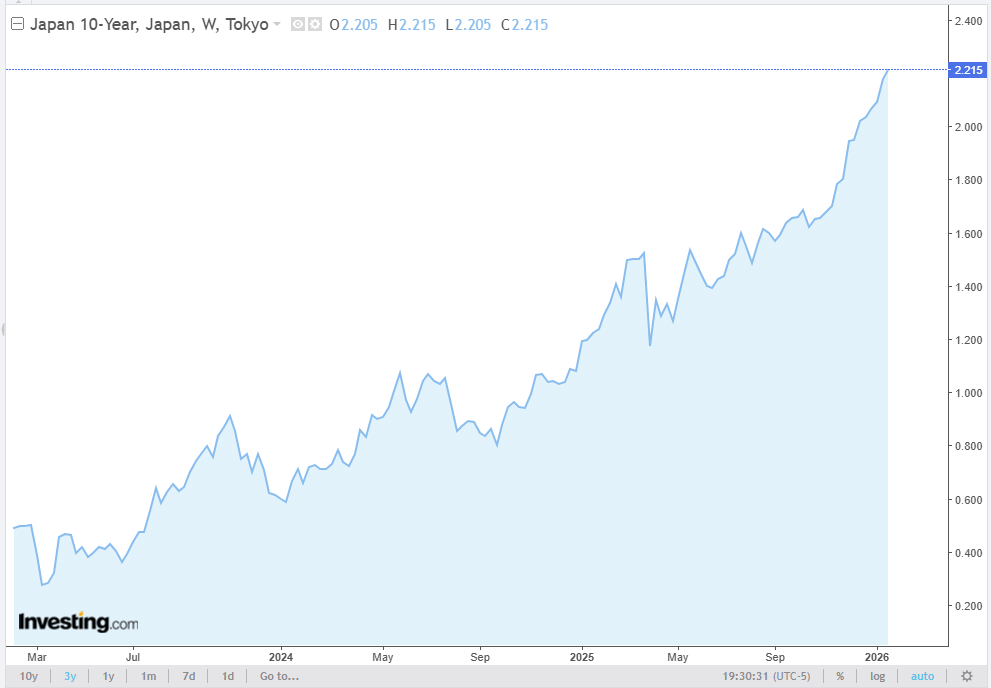This screenshot has width=991, height=688.
Task: Select the 10y range button
Action: click(29, 676)
